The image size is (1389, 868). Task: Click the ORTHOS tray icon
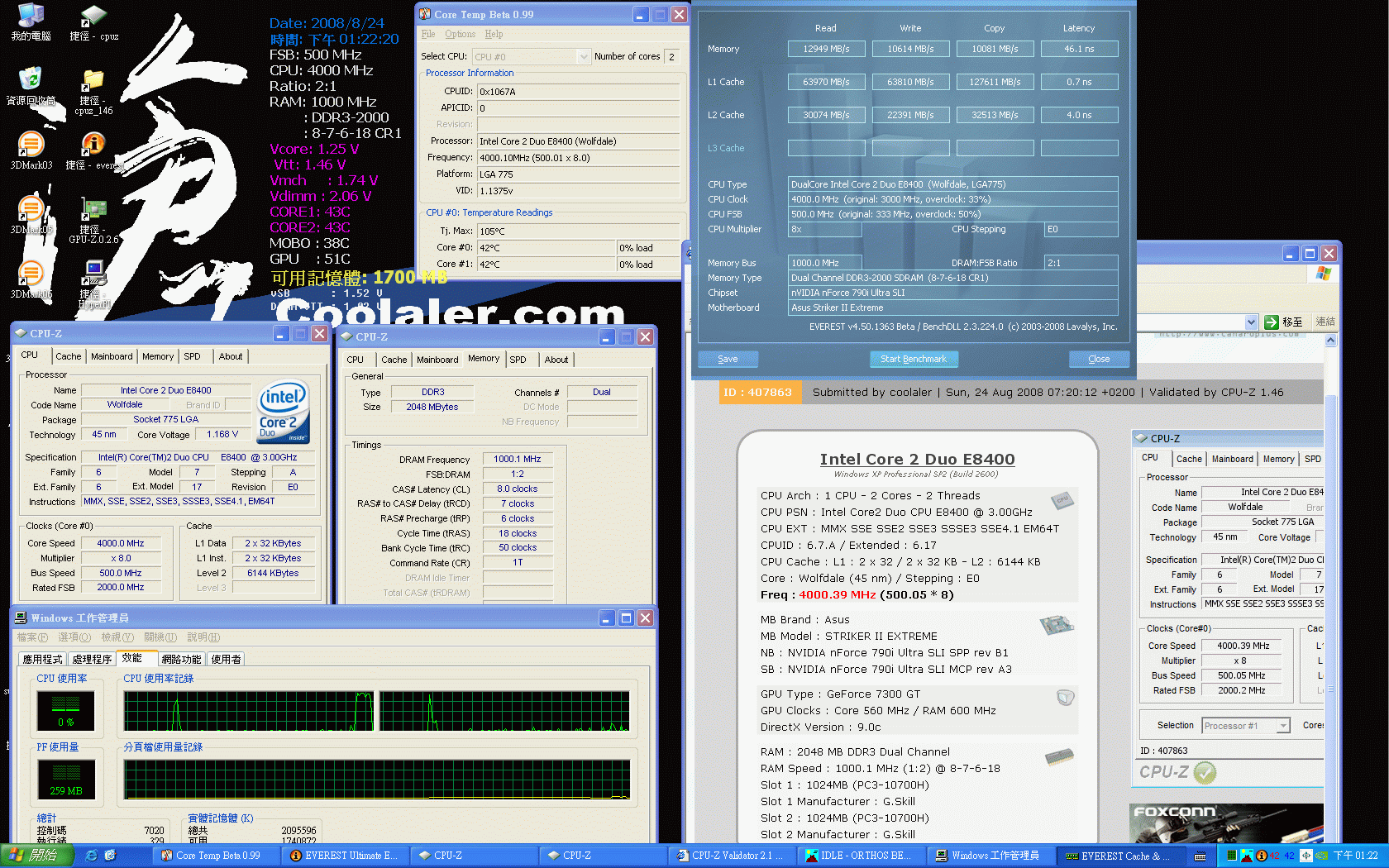point(1247,856)
